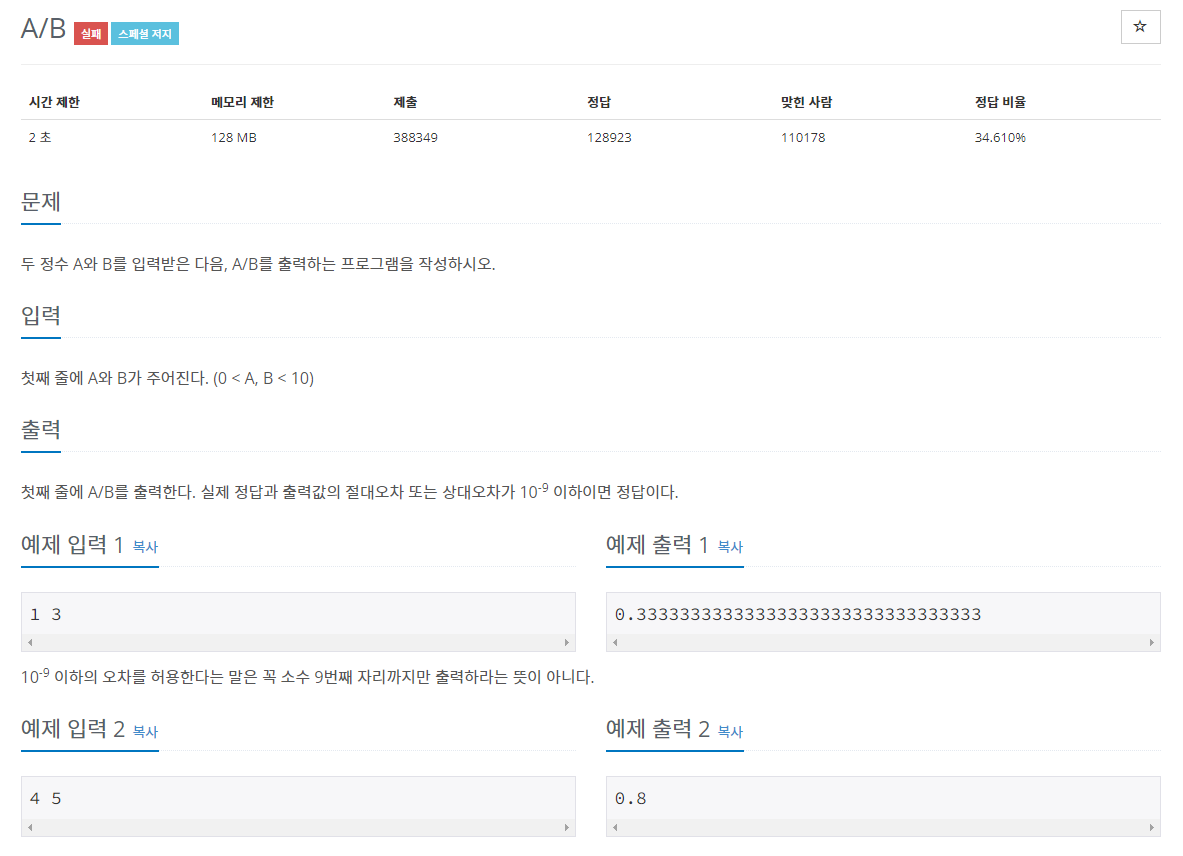Click the sample output '0.8'

[x=631, y=799]
